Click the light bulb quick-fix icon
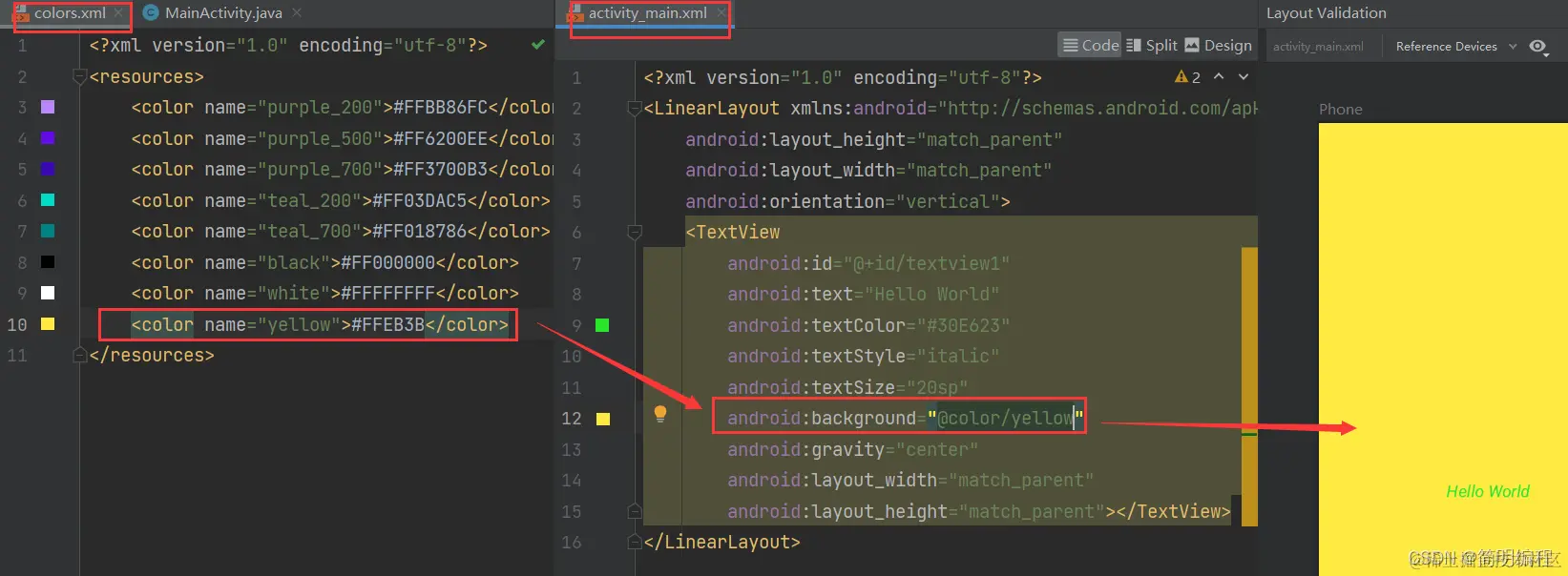The height and width of the screenshot is (576, 1568). click(x=659, y=414)
